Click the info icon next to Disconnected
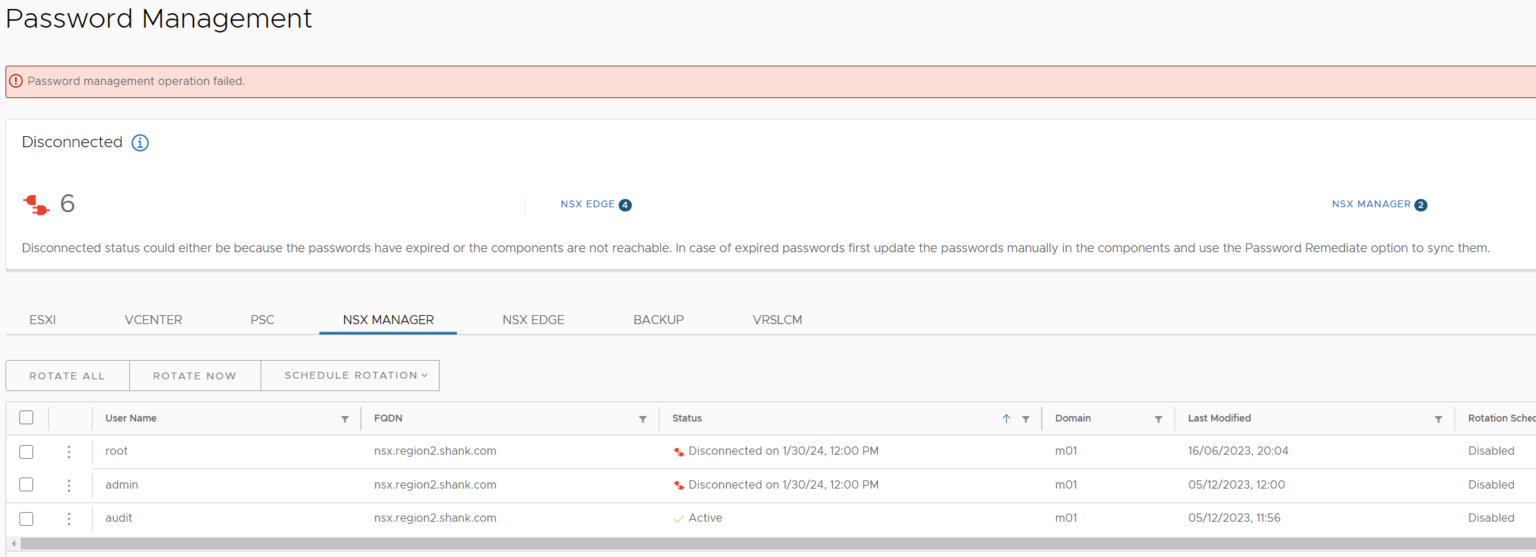Screen dimensions: 1536x557 pos(140,143)
